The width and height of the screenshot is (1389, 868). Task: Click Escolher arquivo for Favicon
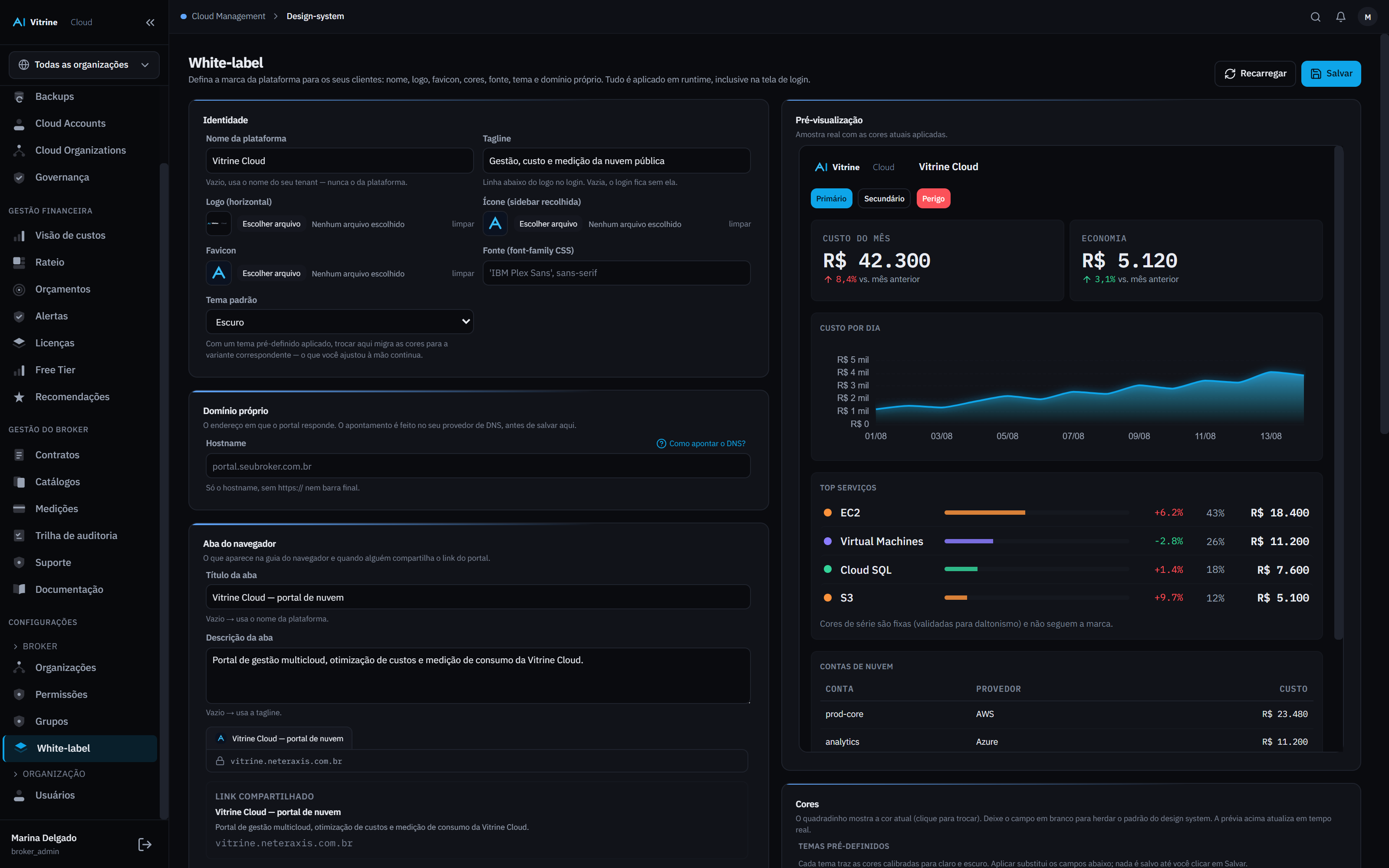271,273
